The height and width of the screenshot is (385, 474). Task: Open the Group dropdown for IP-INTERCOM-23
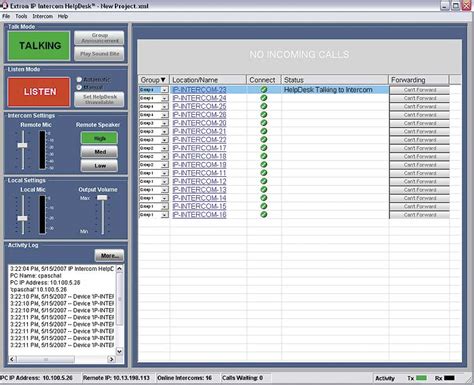click(164, 90)
